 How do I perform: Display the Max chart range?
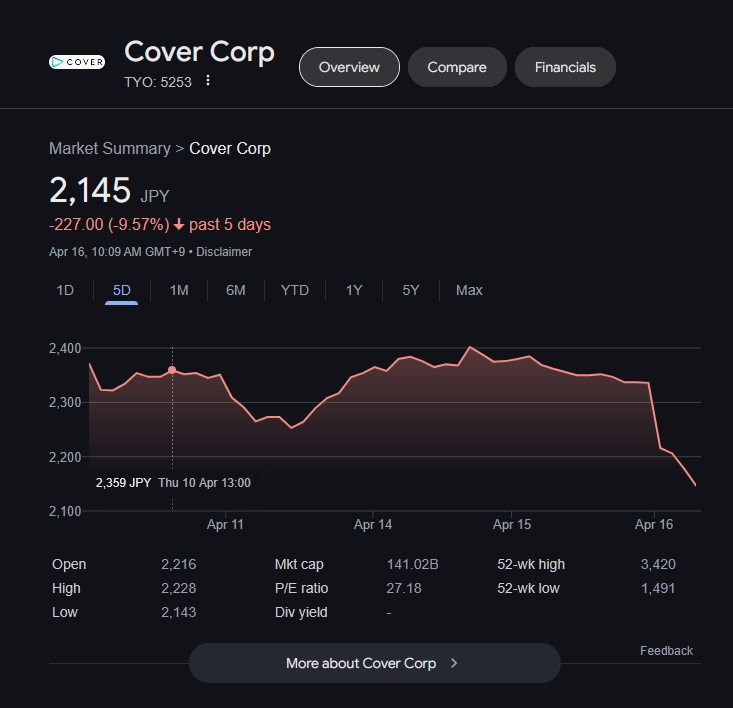469,290
